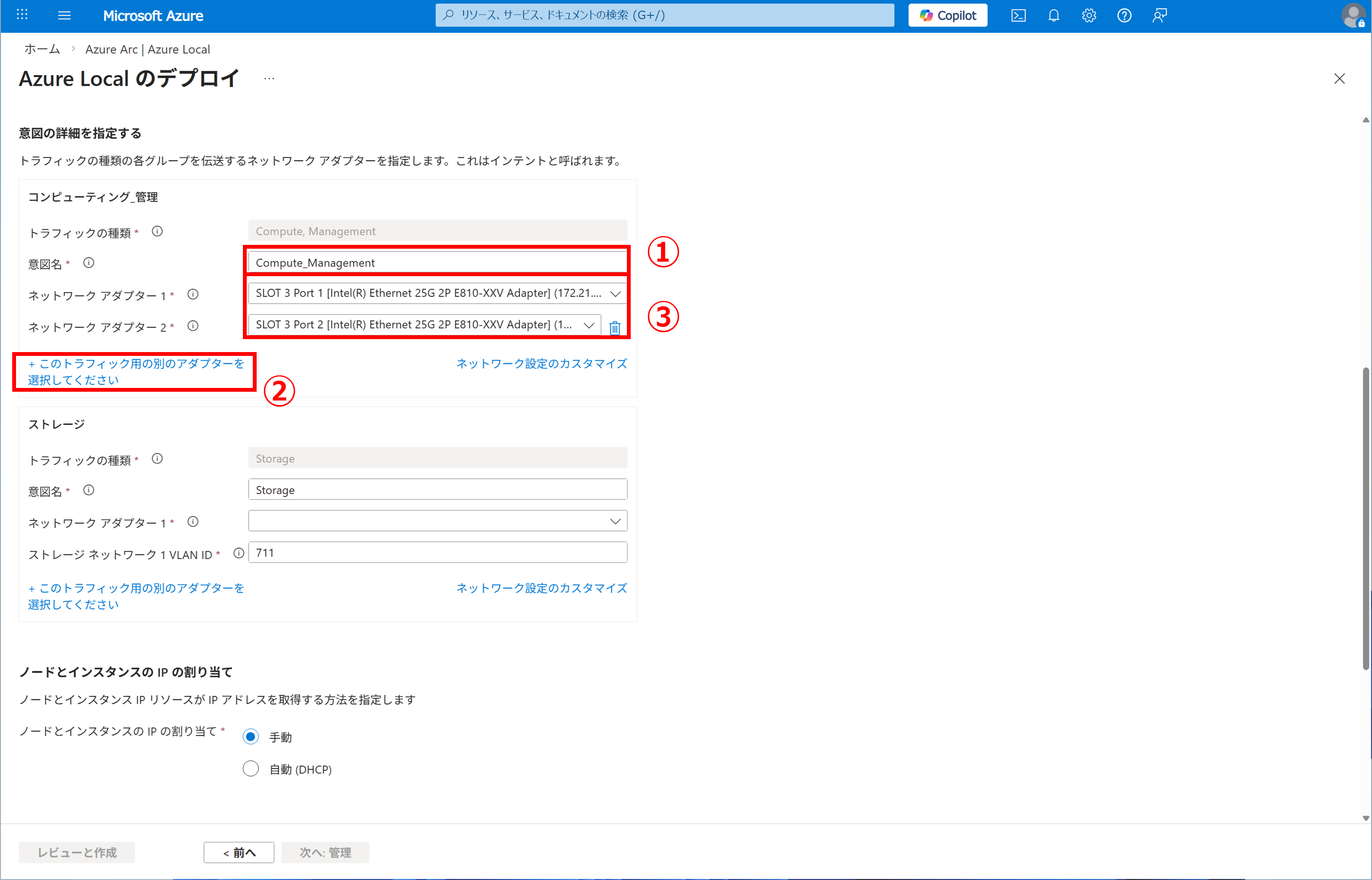Go to the ホーム breadcrumb
This screenshot has width=1372, height=880.
[42, 49]
